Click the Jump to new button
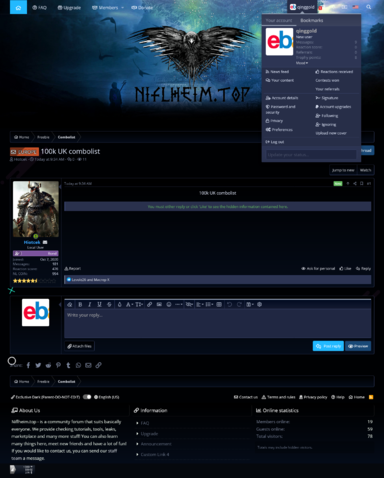 tap(343, 170)
